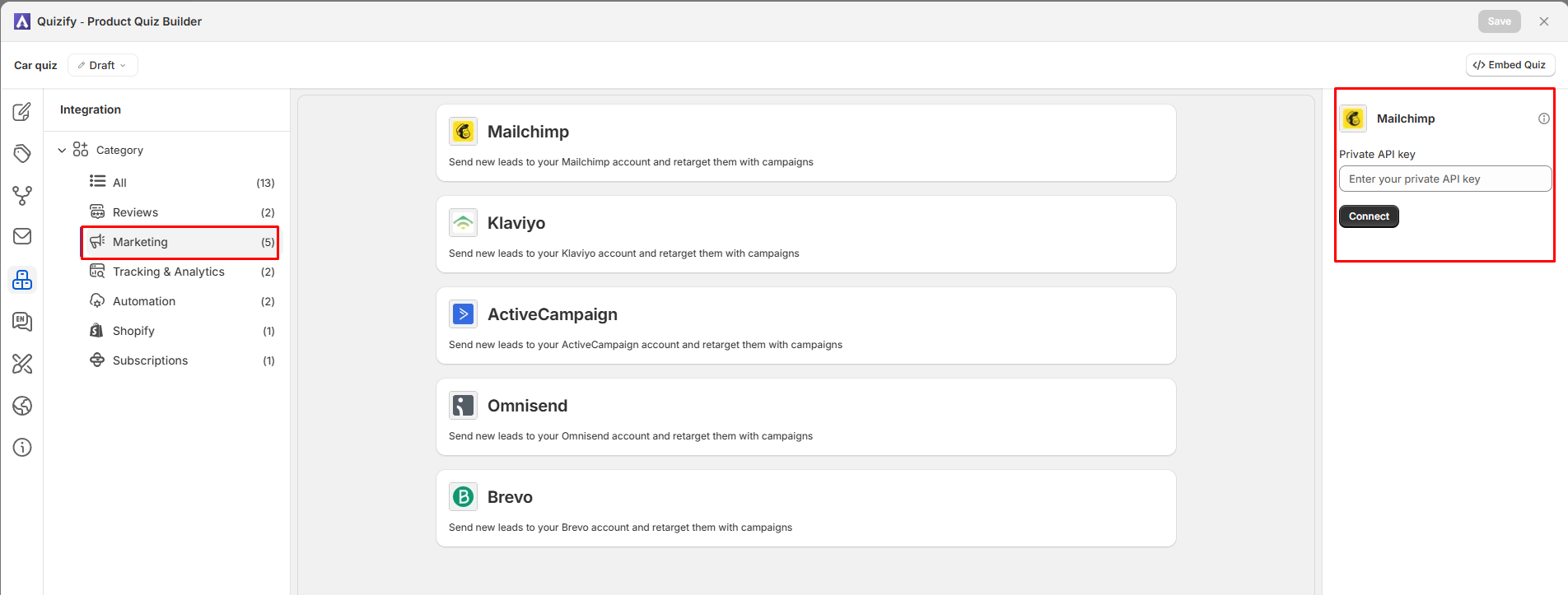Viewport: 1568px width, 595px height.
Task: Click the All list icon
Action: 97,181
